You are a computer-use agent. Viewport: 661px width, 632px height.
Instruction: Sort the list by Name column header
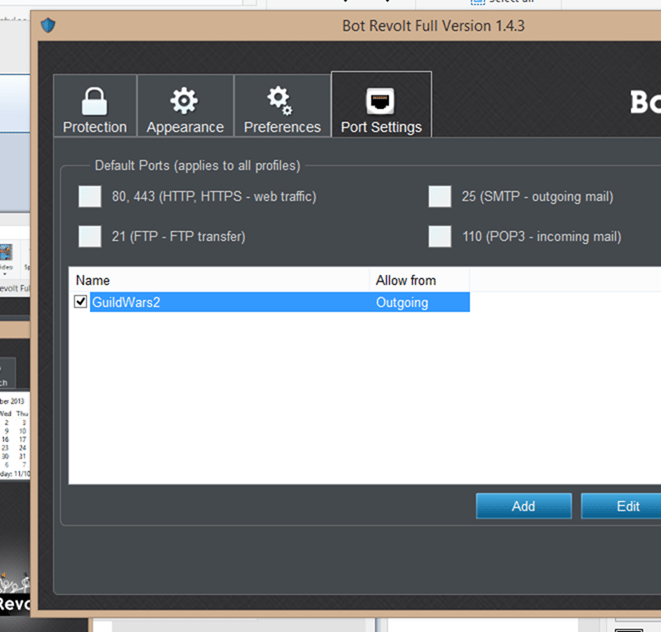[219, 280]
